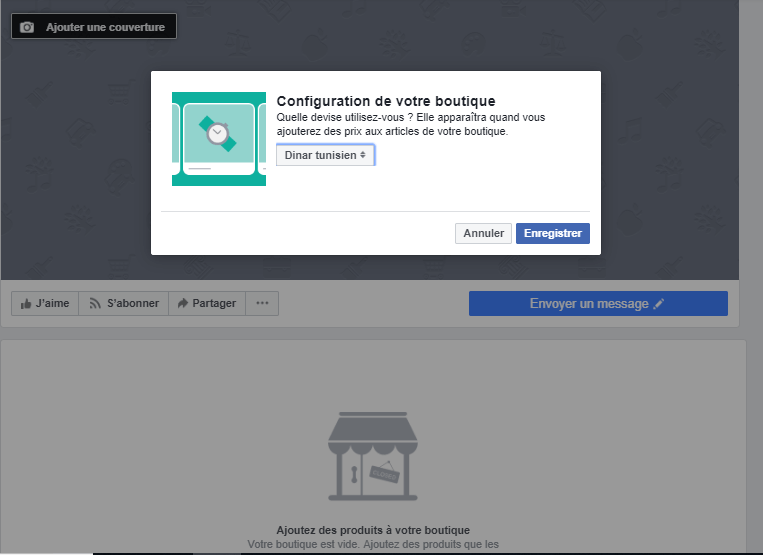The image size is (763, 555).
Task: Click Envoyer un message button
Action: click(x=599, y=304)
